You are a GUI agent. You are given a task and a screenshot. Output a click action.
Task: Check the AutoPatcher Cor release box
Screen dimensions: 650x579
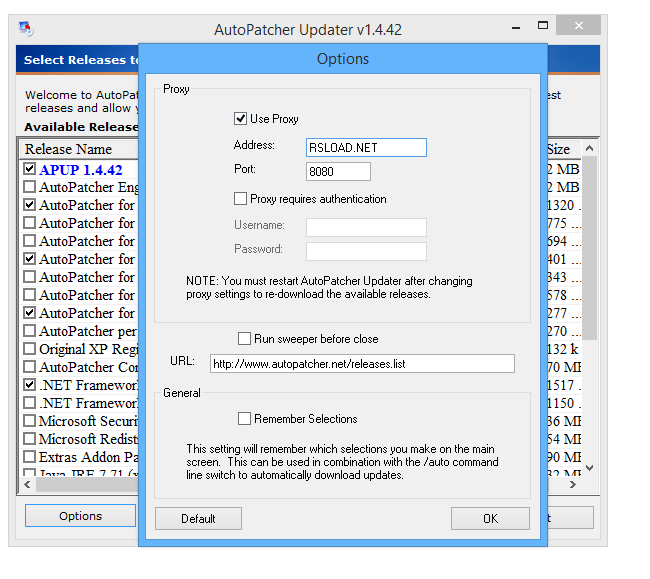29,367
